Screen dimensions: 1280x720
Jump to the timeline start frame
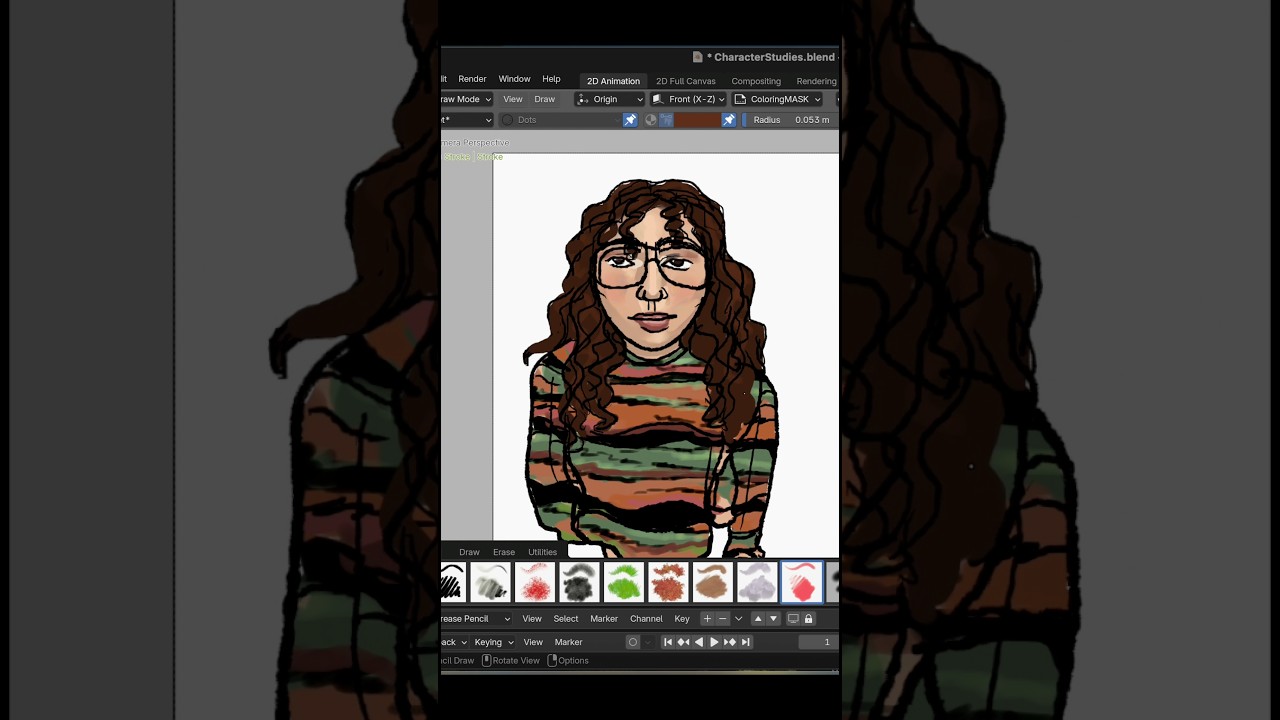coord(668,642)
